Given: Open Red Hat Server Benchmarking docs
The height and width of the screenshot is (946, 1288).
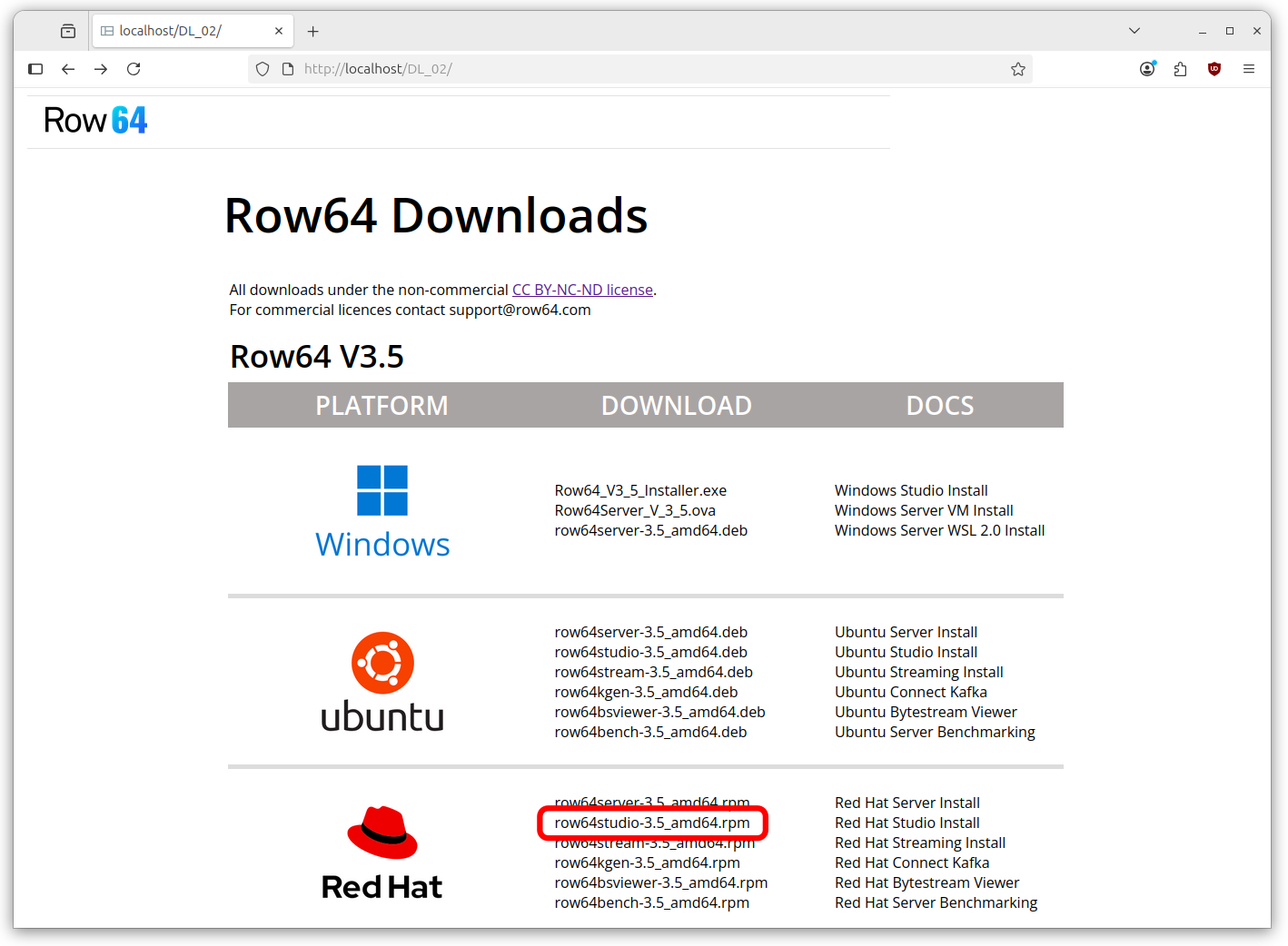Looking at the screenshot, I should 936,902.
